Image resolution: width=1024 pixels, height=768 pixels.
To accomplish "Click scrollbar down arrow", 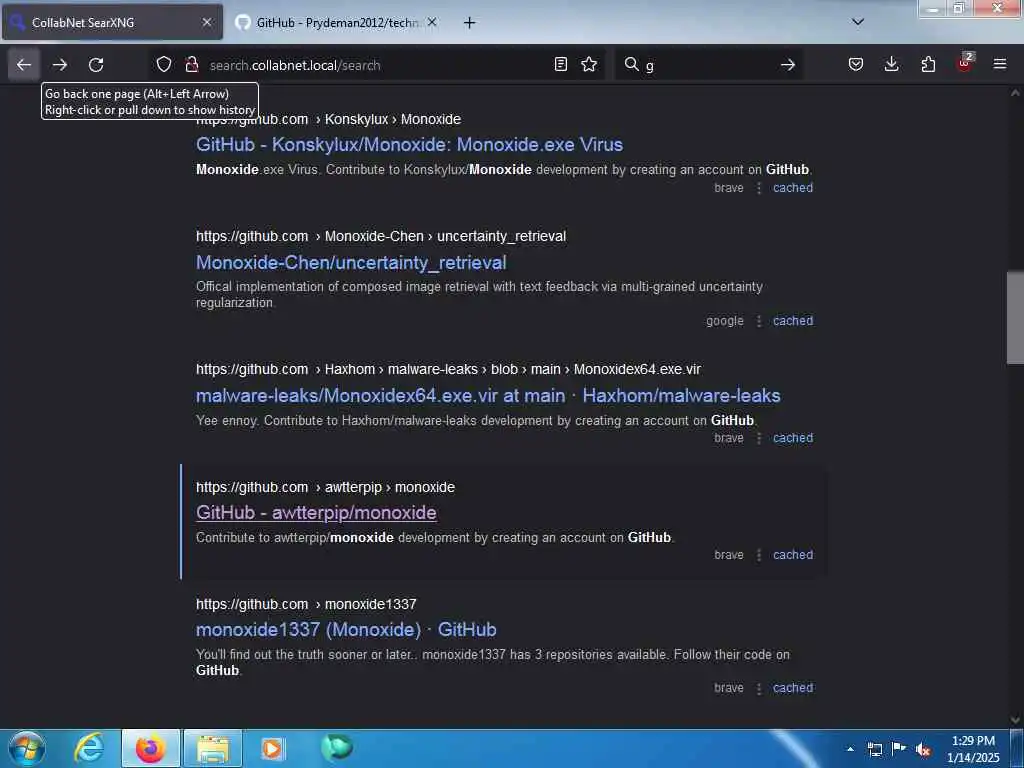I will [x=1015, y=720].
